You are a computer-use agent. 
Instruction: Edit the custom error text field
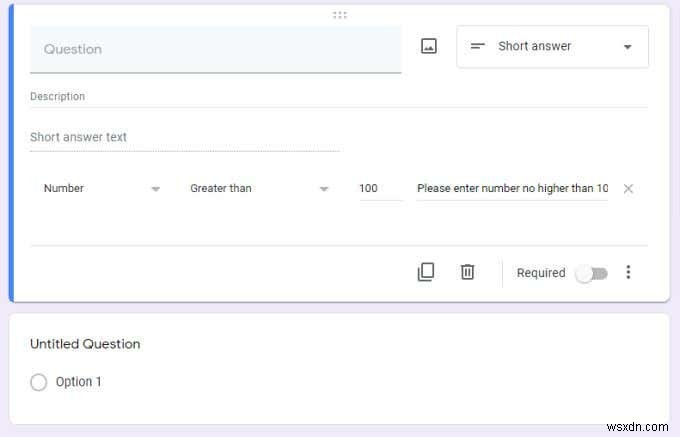coord(512,189)
